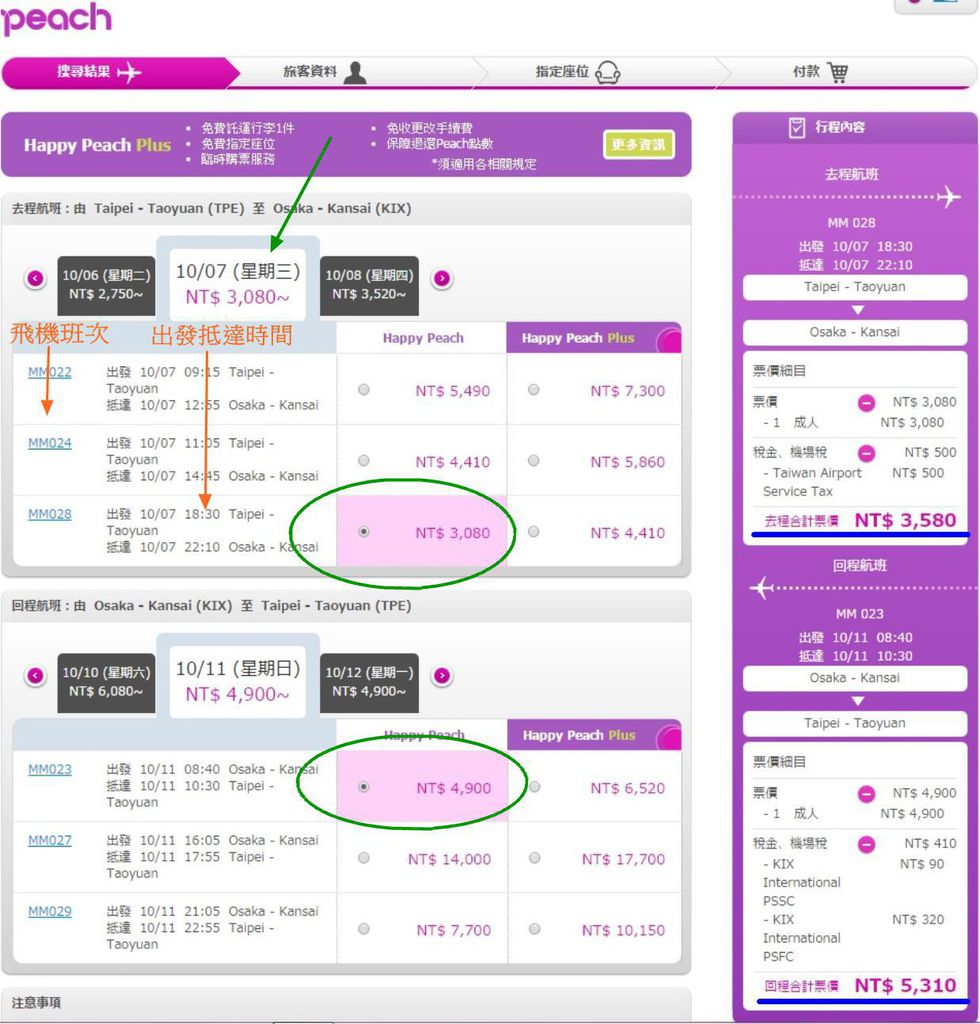
Task: Collapse outbound fare minus icon NT$ 3,080
Action: point(866,403)
